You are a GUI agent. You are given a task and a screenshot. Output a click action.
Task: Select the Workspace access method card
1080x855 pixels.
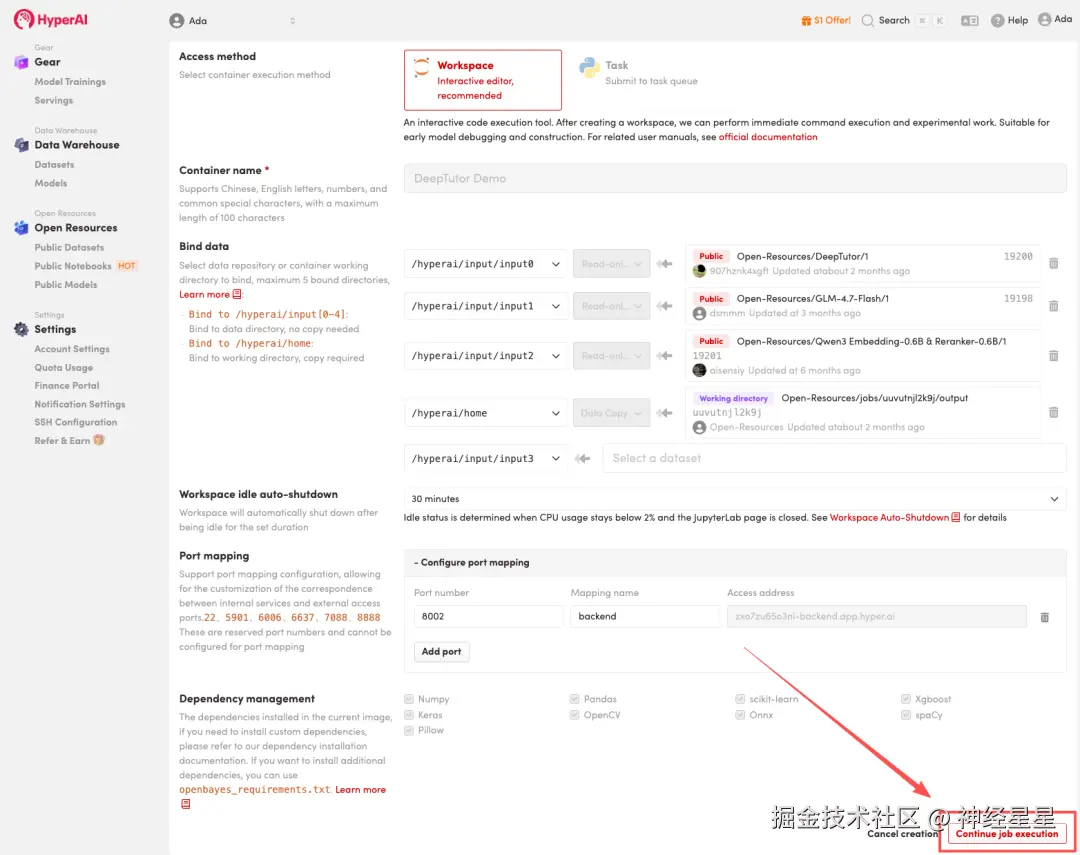point(483,80)
